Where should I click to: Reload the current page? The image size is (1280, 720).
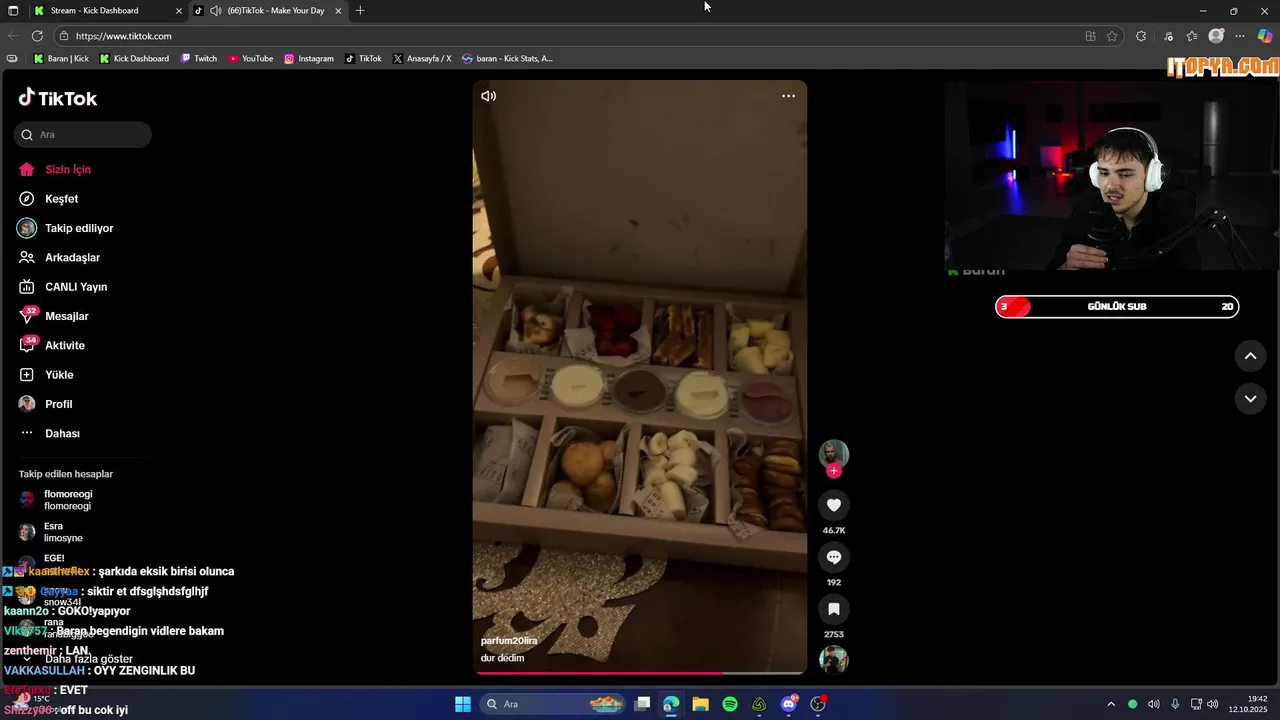point(37,36)
